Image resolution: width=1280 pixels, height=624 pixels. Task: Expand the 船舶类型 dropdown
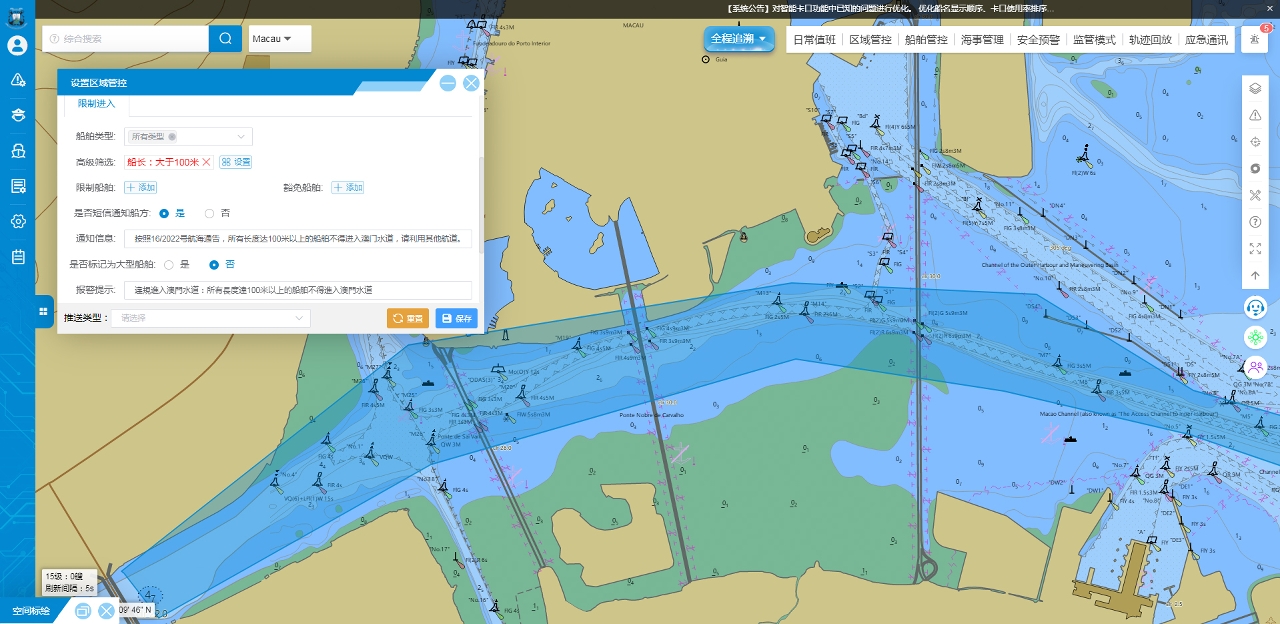click(x=189, y=136)
